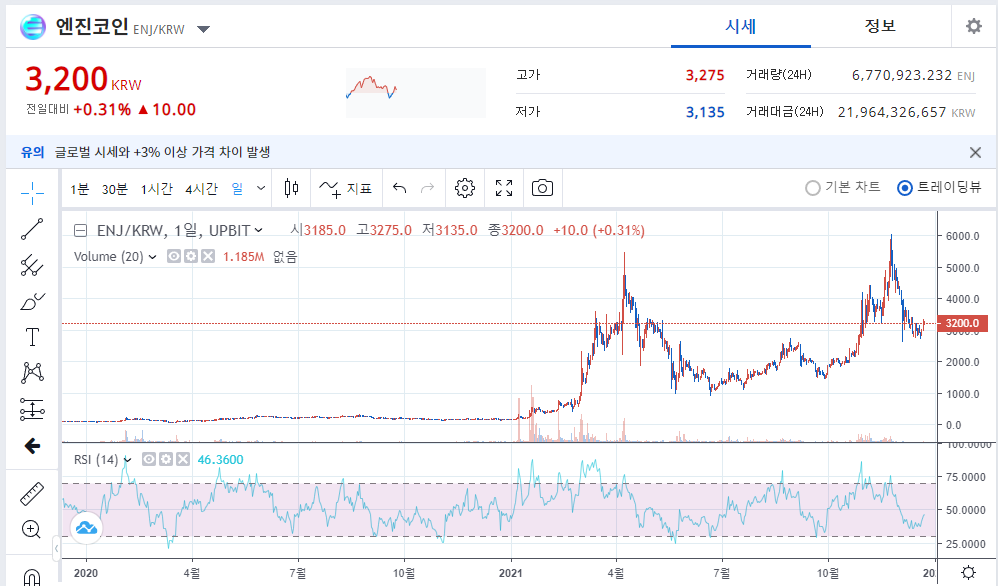Select the brush drawing tool
The image size is (998, 586).
pos(32,302)
